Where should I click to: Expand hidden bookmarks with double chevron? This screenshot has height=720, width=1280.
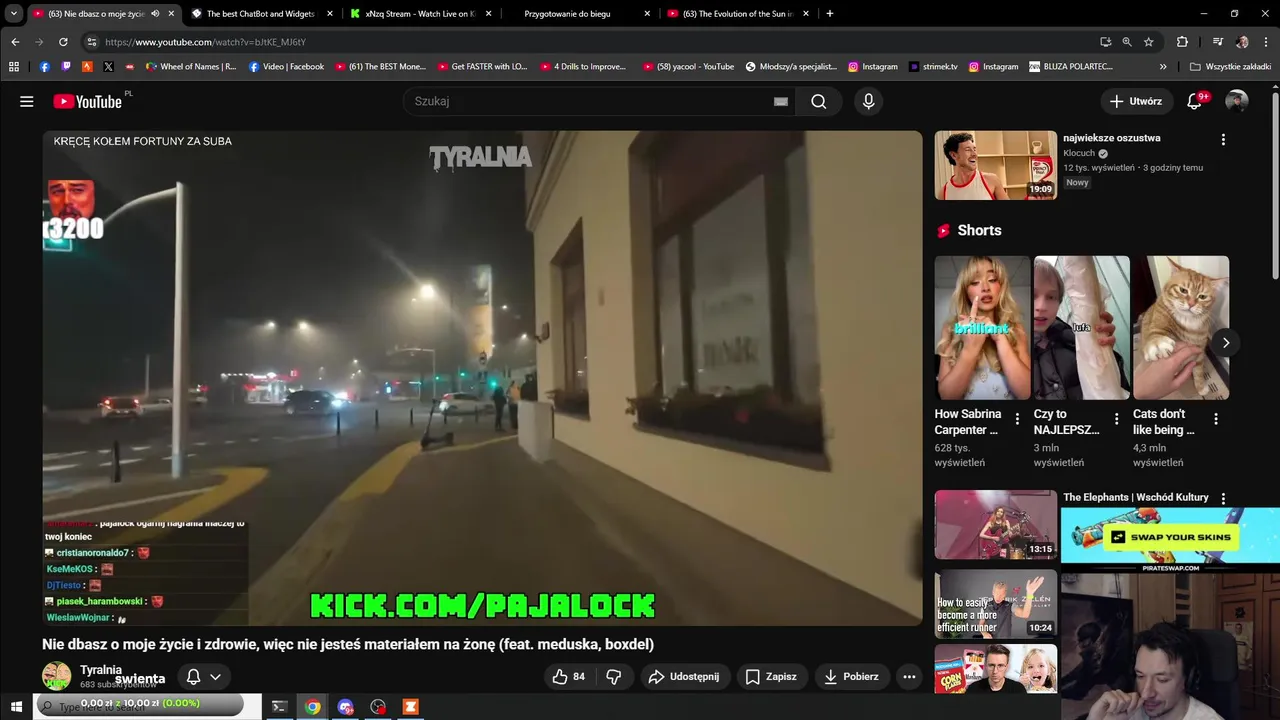(x=1163, y=67)
